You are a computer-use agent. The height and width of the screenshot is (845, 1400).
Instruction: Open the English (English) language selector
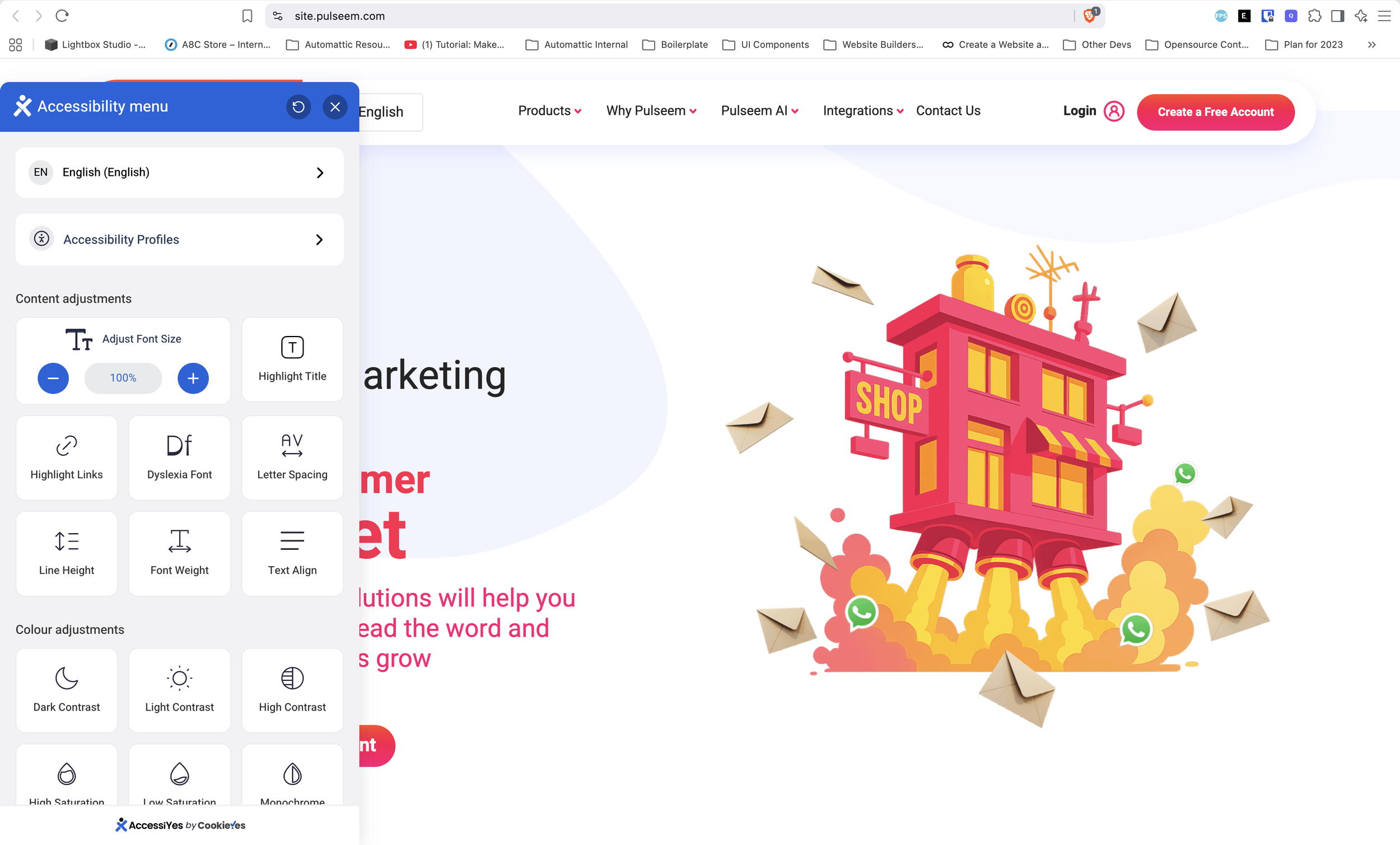click(180, 172)
